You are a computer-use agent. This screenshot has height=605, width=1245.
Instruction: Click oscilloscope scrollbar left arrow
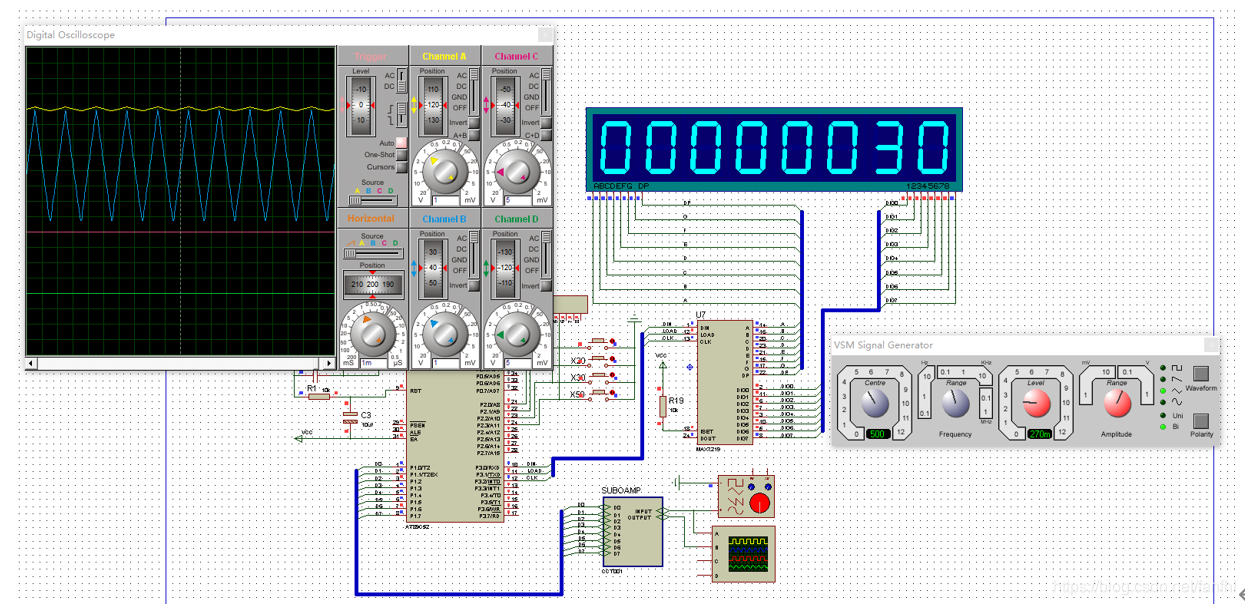coord(31,362)
